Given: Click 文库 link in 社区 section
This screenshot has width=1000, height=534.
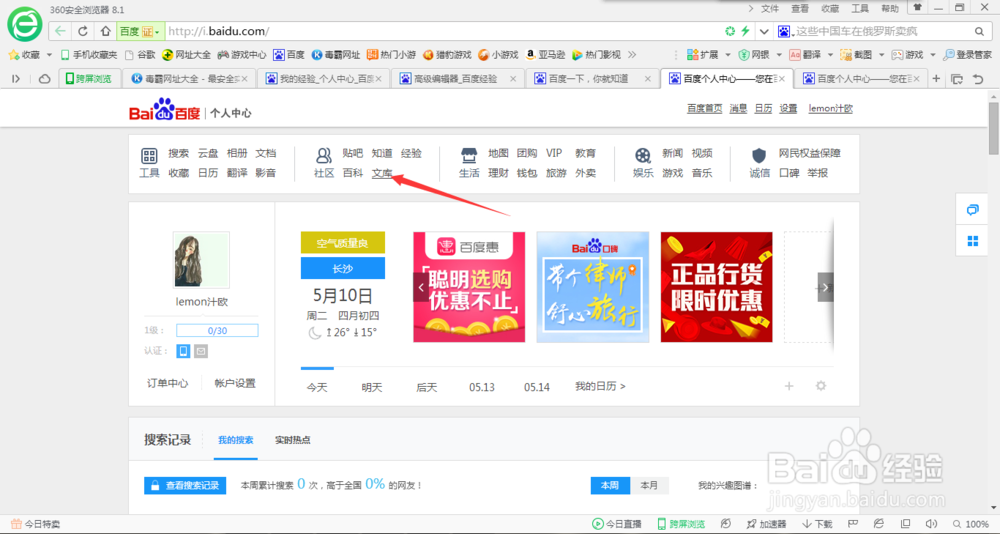Looking at the screenshot, I should (x=382, y=173).
